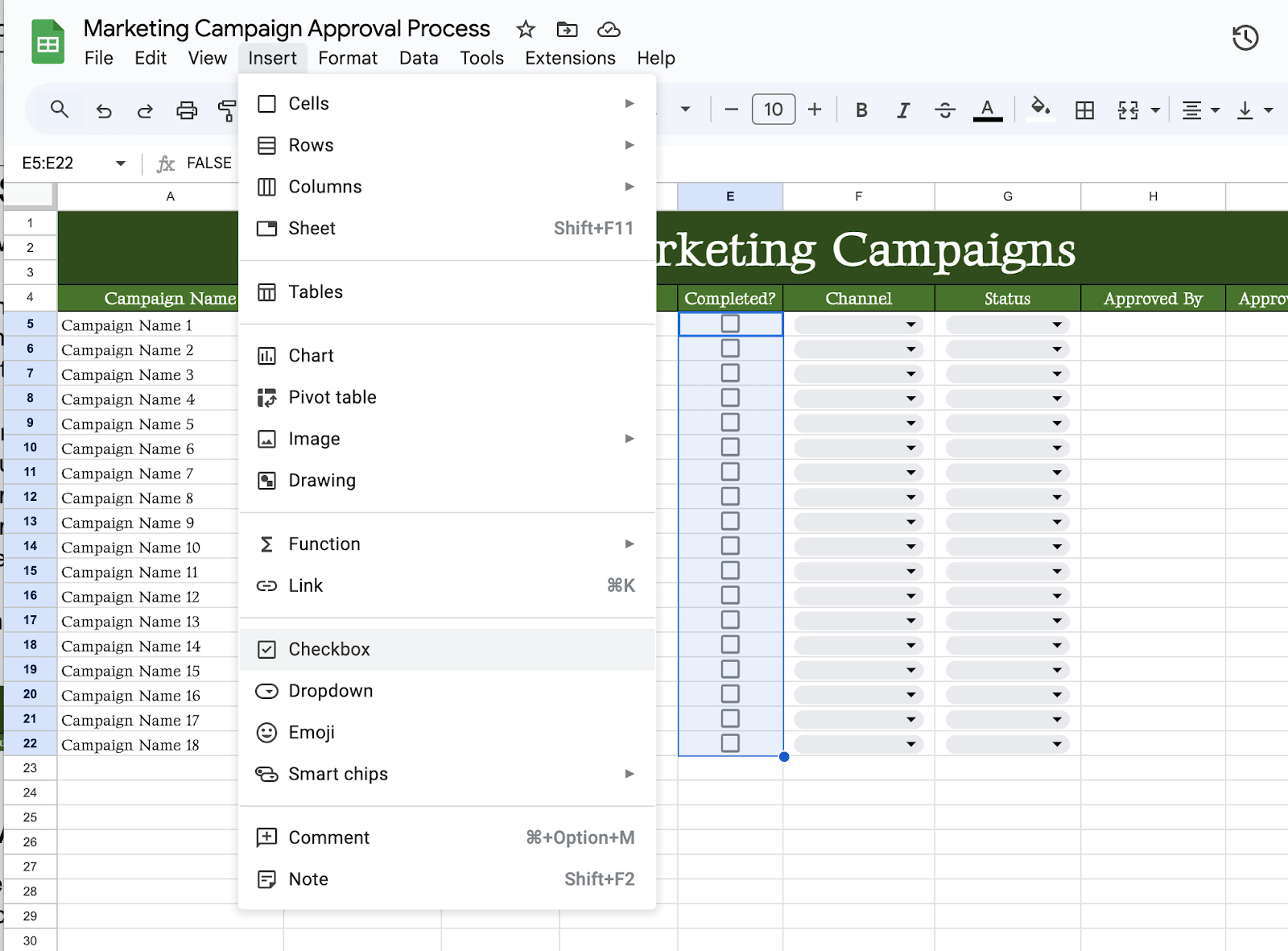Image resolution: width=1288 pixels, height=951 pixels.
Task: Open fill color picker
Action: (1041, 108)
